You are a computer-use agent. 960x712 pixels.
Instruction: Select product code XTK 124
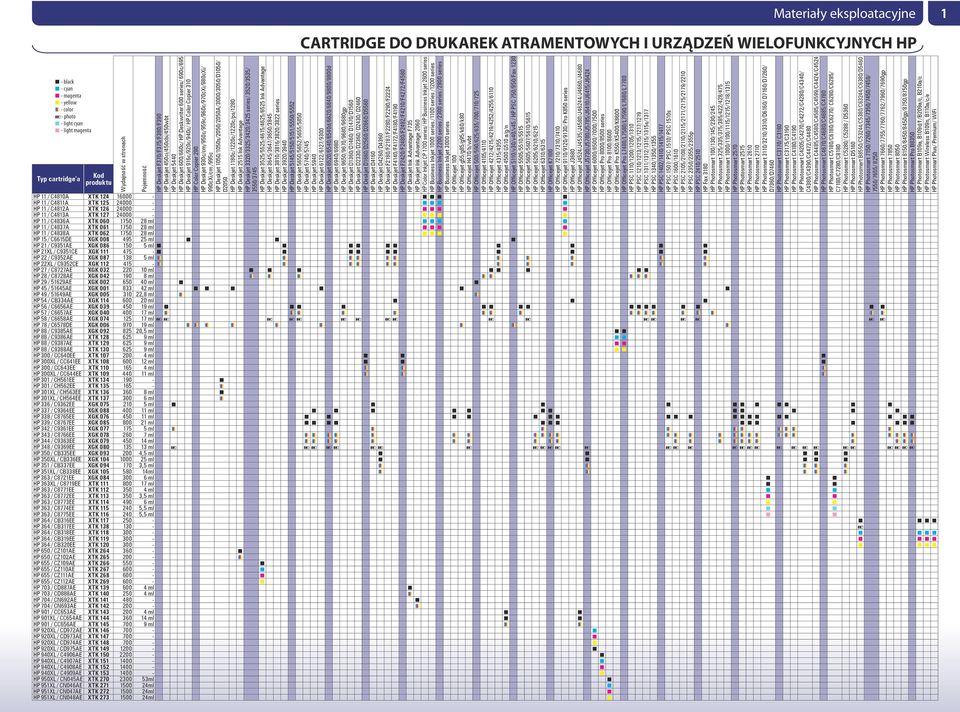[98, 196]
